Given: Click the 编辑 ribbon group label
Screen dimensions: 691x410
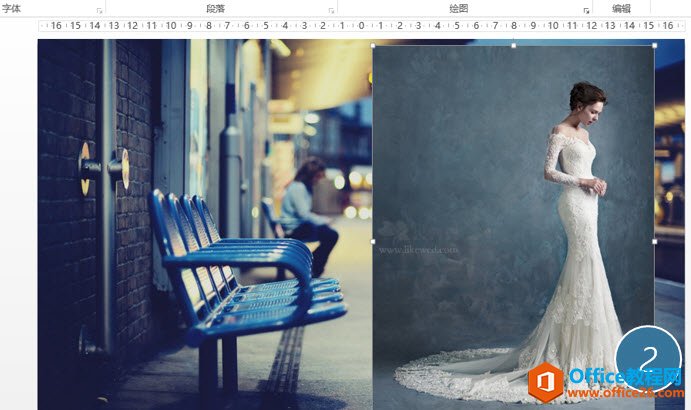Looking at the screenshot, I should pyautogui.click(x=621, y=8).
